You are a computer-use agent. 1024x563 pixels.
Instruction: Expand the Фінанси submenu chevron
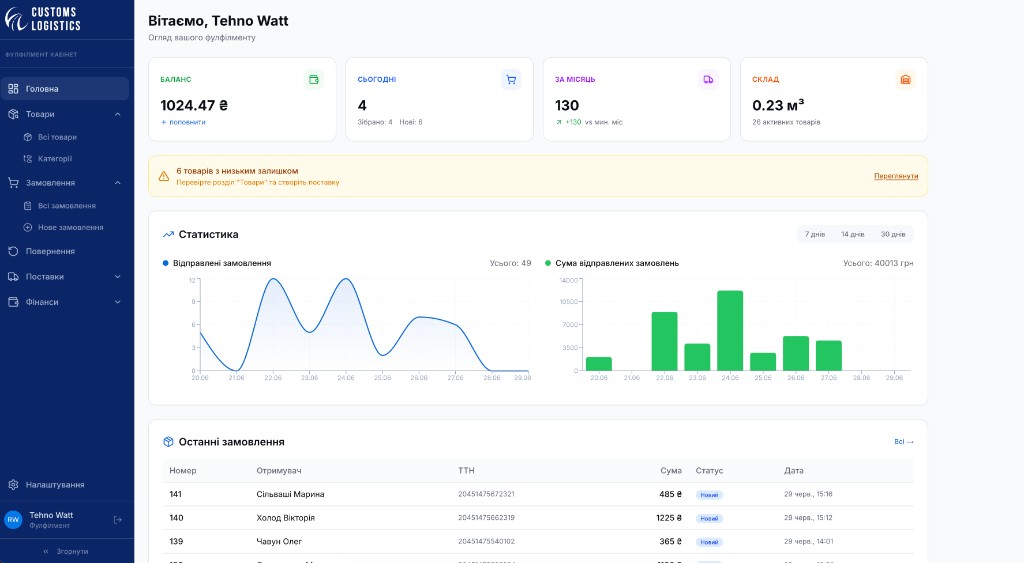tap(118, 302)
